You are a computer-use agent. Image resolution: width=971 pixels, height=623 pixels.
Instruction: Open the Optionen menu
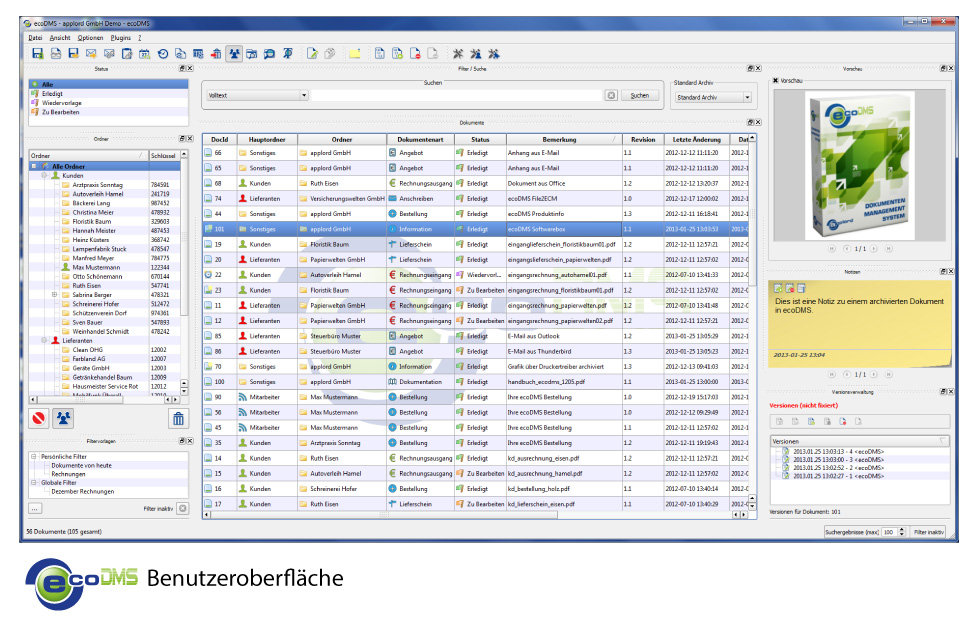click(x=90, y=38)
